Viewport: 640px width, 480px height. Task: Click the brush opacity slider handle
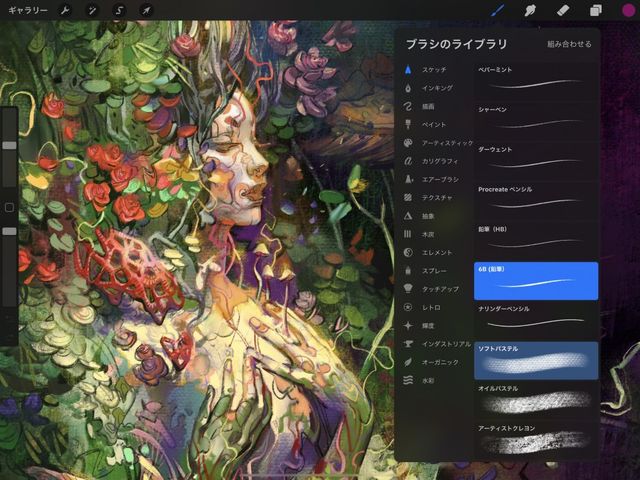[9, 231]
